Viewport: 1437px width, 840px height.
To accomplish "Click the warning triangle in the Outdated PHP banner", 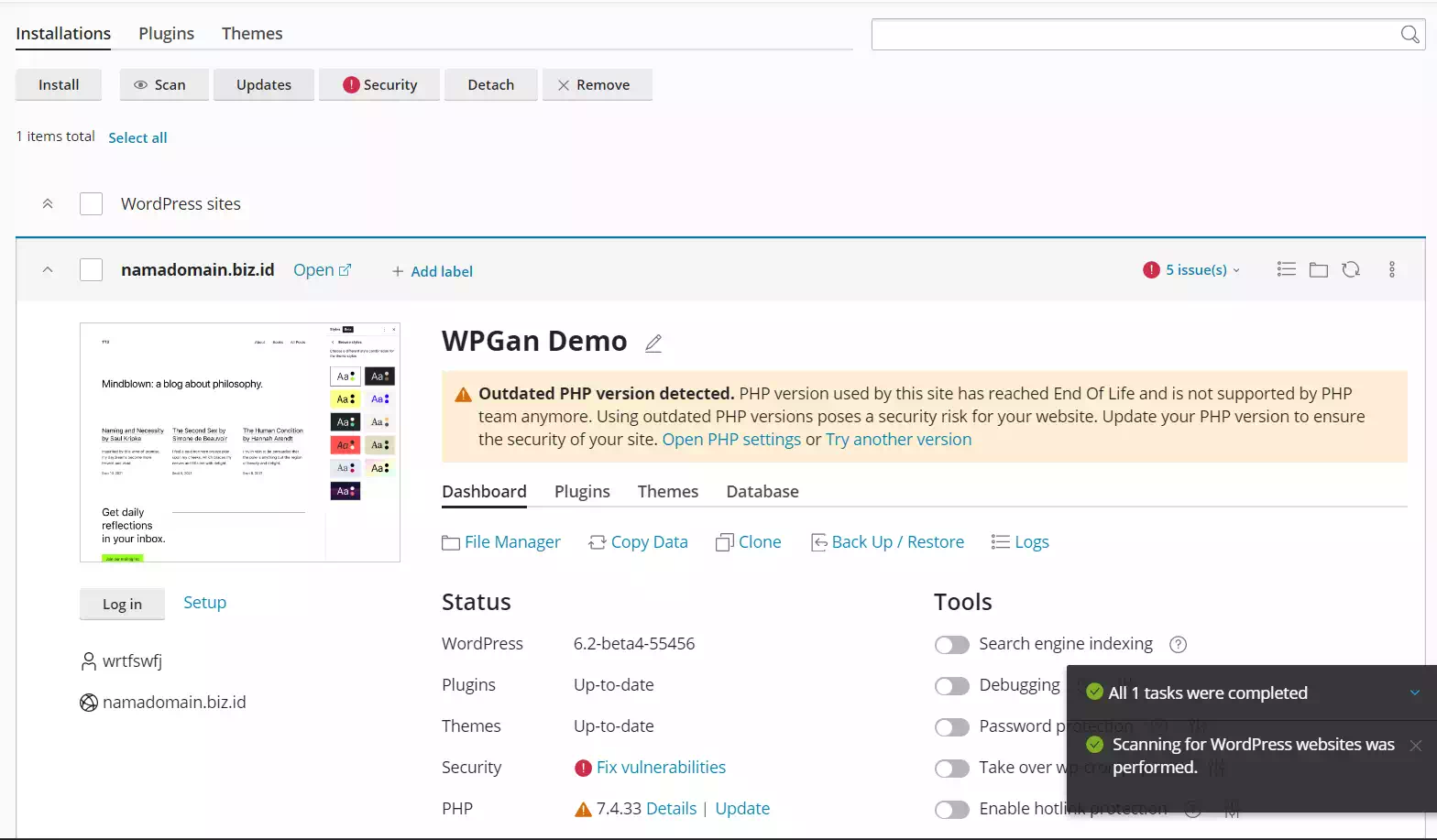I will click(464, 395).
